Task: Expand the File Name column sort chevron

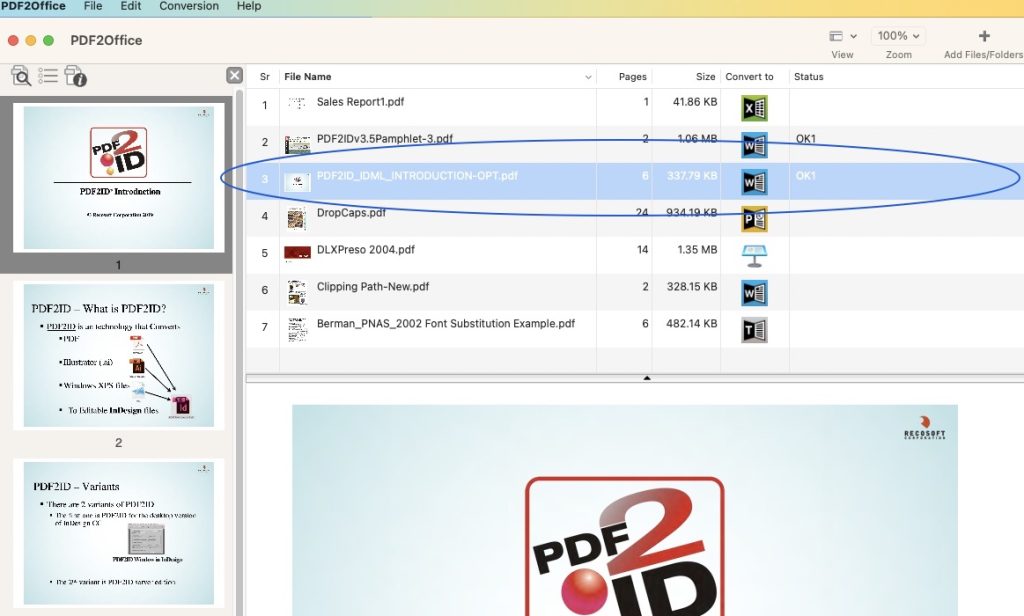Action: click(x=587, y=77)
